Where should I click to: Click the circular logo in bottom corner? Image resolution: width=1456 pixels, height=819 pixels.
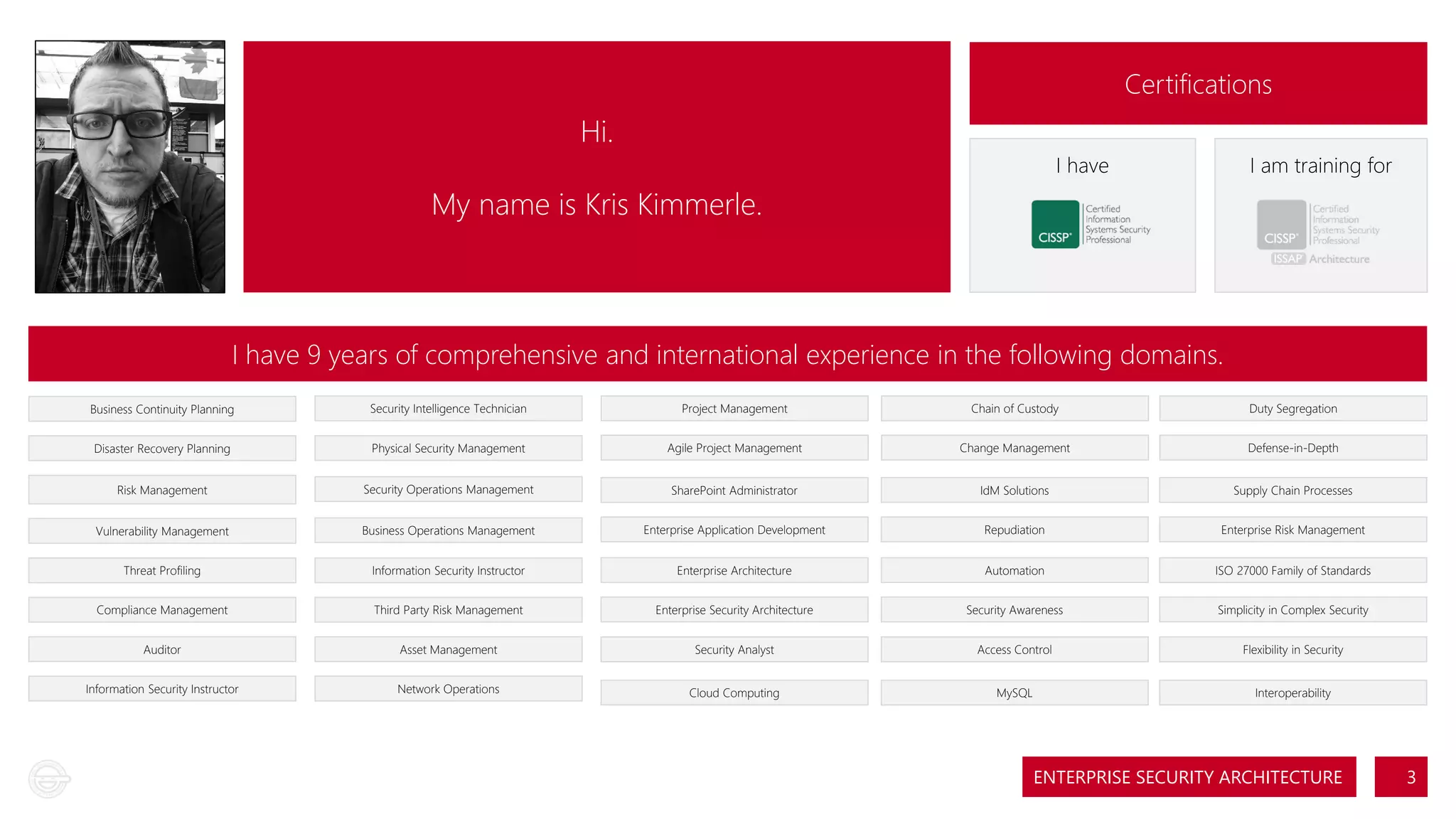click(x=49, y=778)
